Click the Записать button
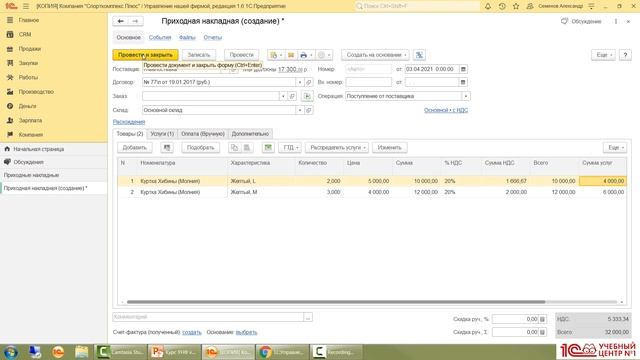The image size is (640, 360). click(199, 55)
